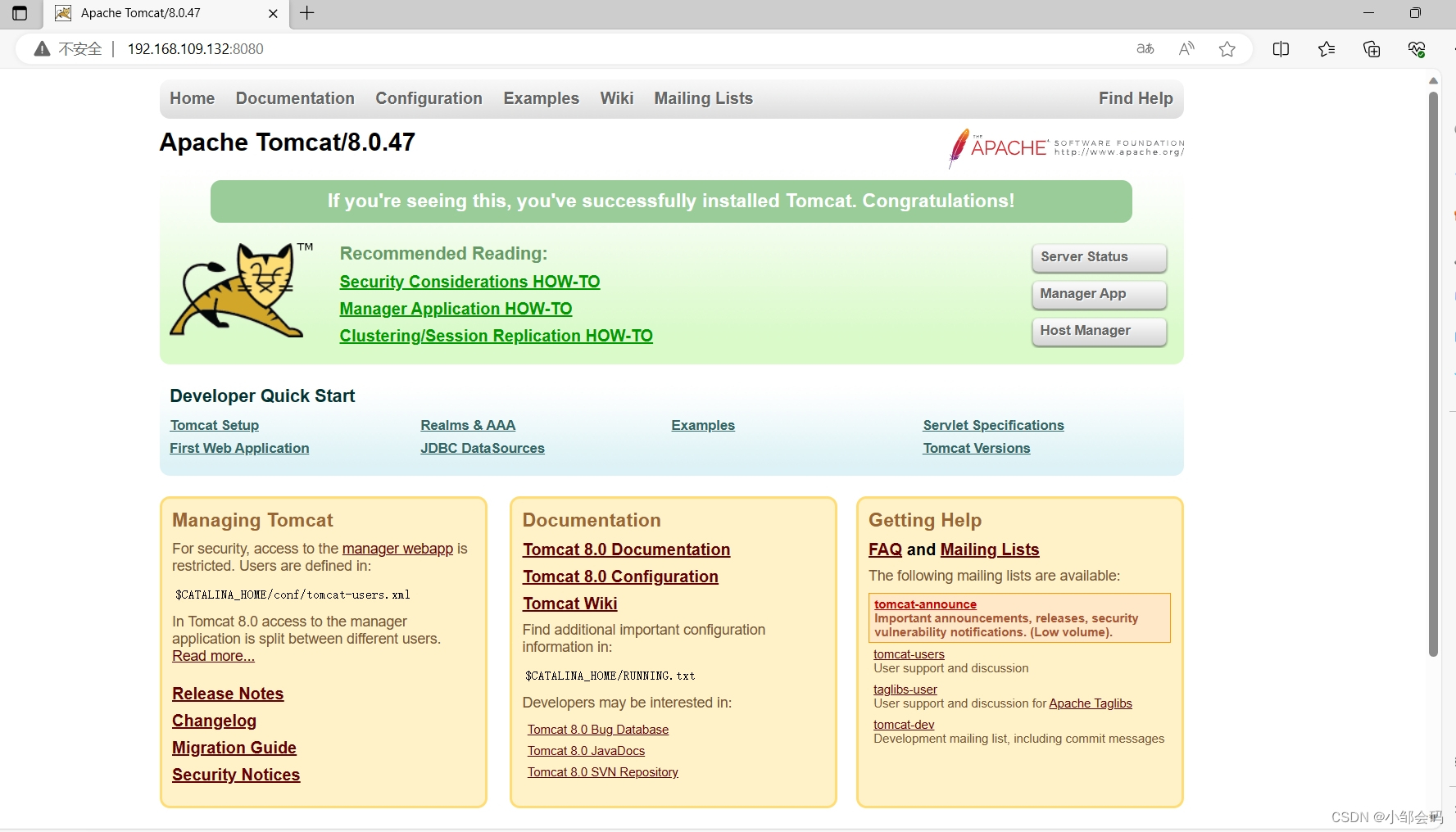Click the Manager App button
Viewport: 1456px width, 832px height.
coord(1100,294)
